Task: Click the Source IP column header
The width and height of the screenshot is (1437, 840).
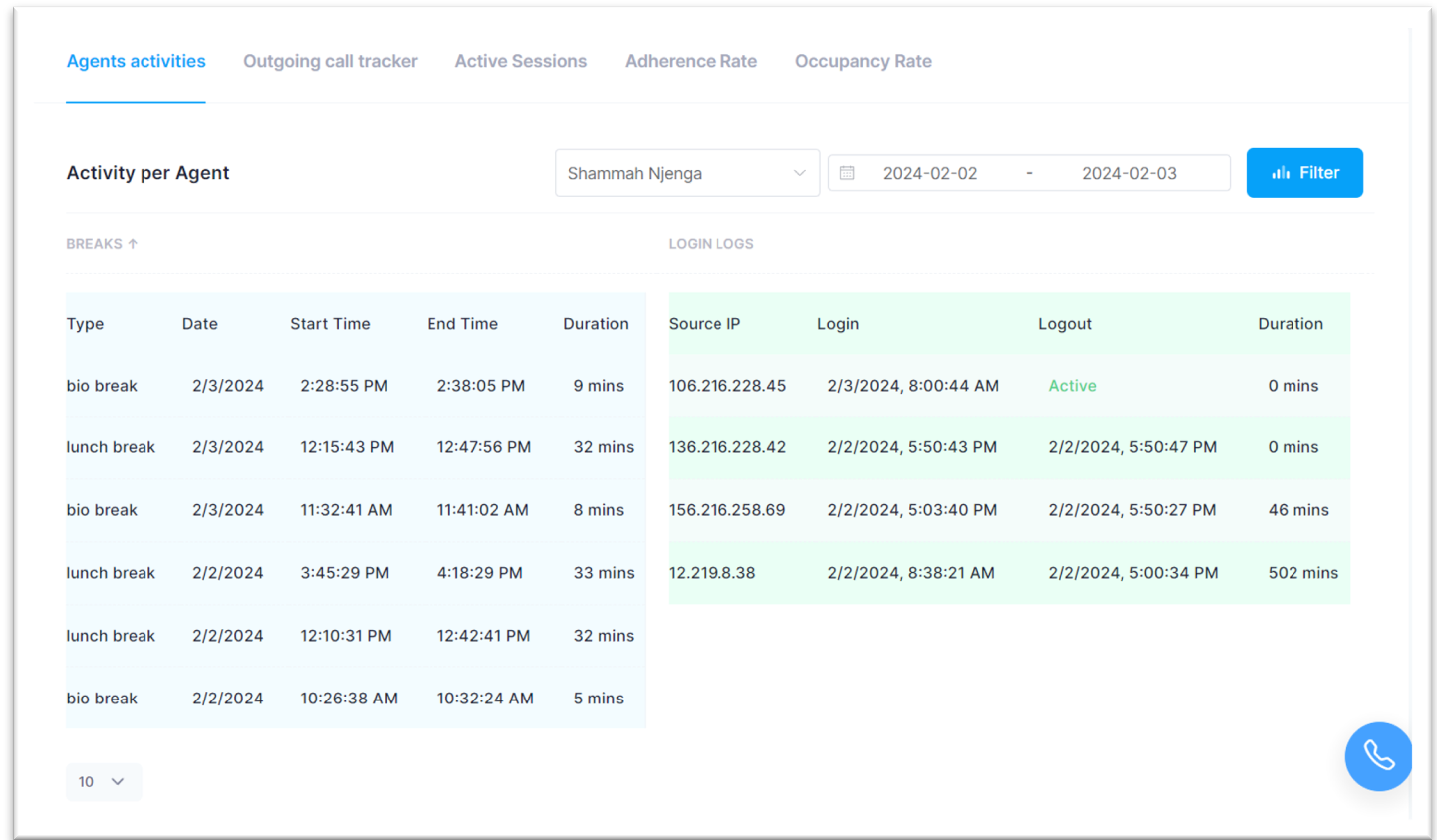Action: click(x=705, y=324)
